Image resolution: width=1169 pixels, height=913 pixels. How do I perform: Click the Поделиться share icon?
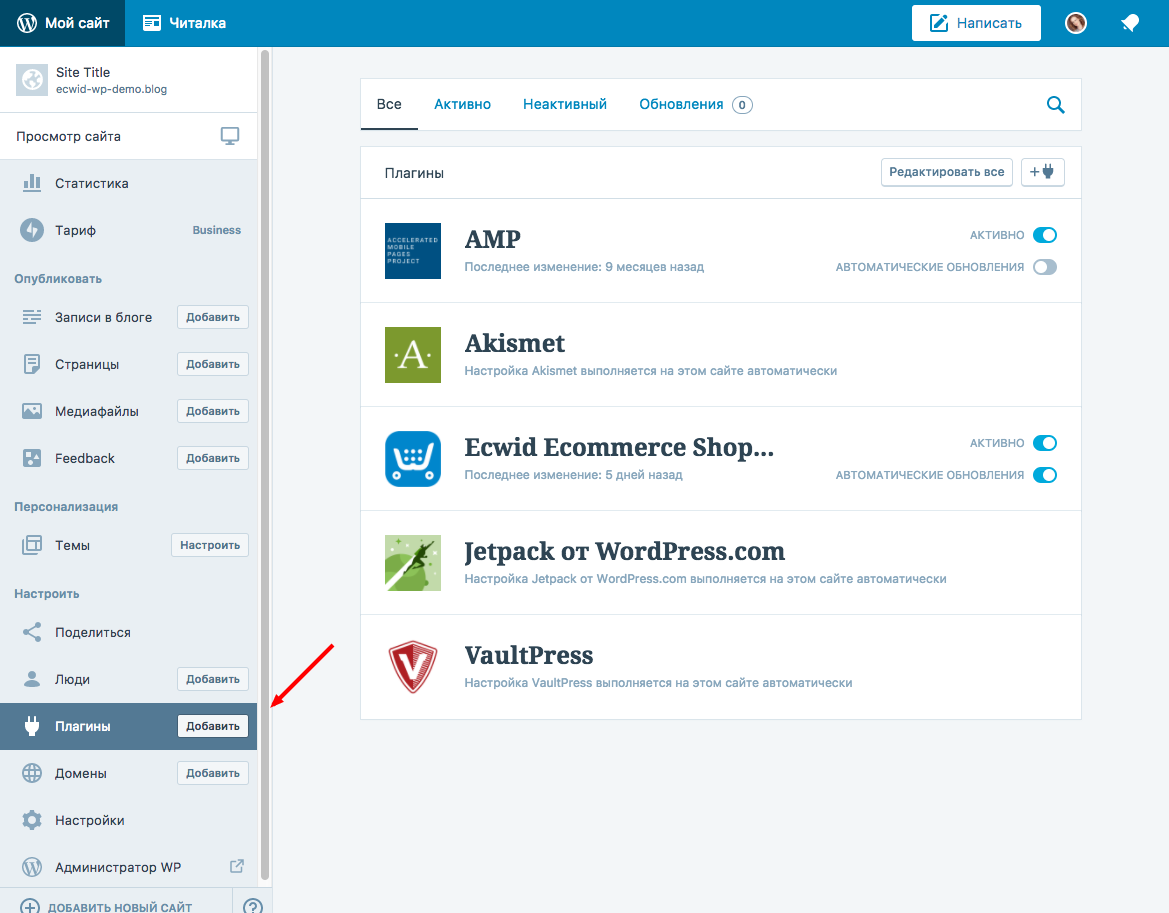[32, 633]
